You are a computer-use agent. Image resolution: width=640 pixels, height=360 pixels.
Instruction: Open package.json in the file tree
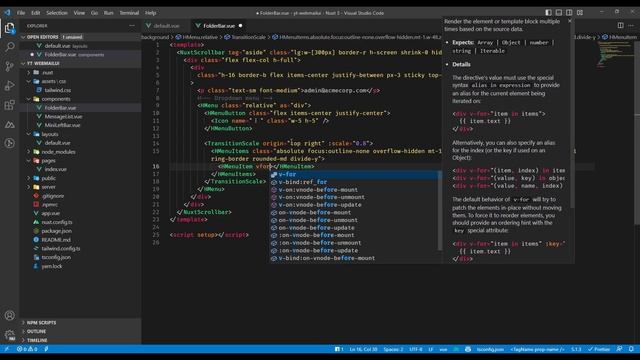coord(80,231)
